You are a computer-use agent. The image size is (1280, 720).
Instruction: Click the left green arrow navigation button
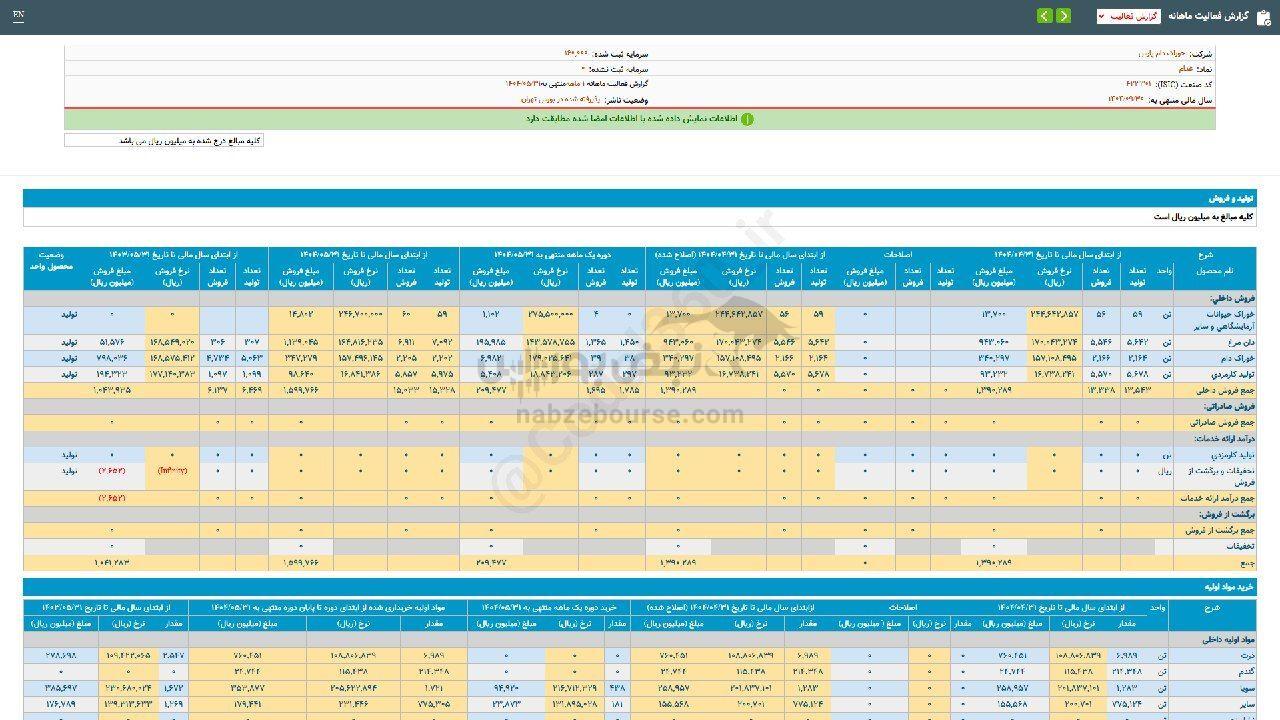pyautogui.click(x=1045, y=16)
